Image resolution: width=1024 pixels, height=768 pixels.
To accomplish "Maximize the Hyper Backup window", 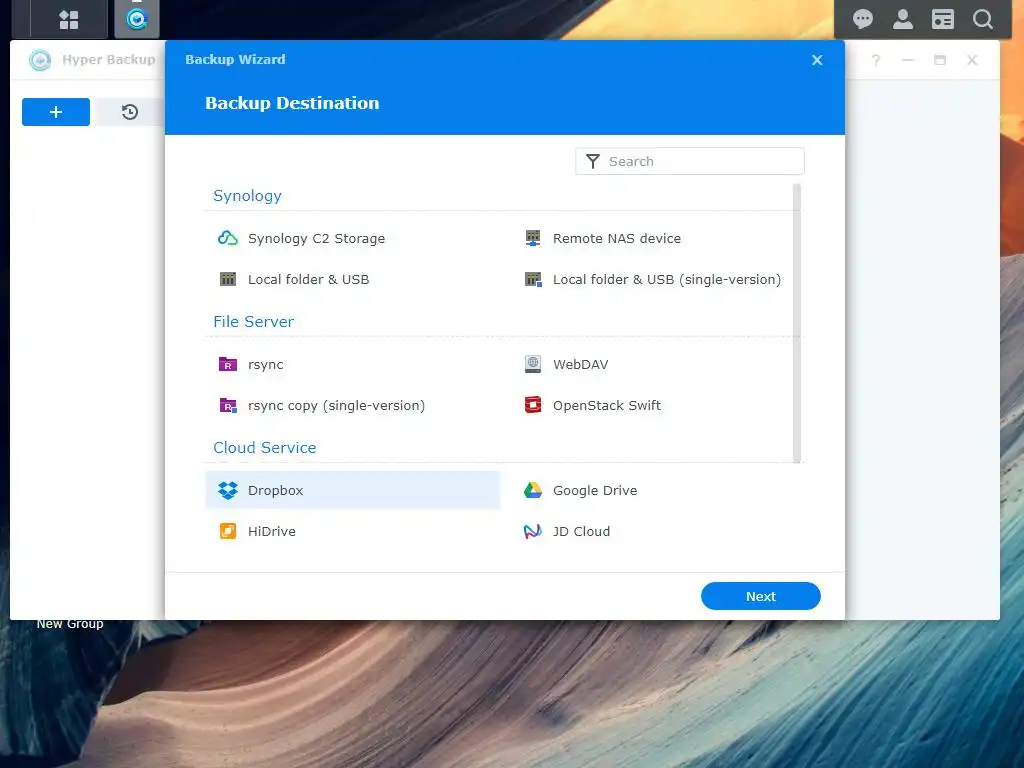I will click(x=940, y=60).
